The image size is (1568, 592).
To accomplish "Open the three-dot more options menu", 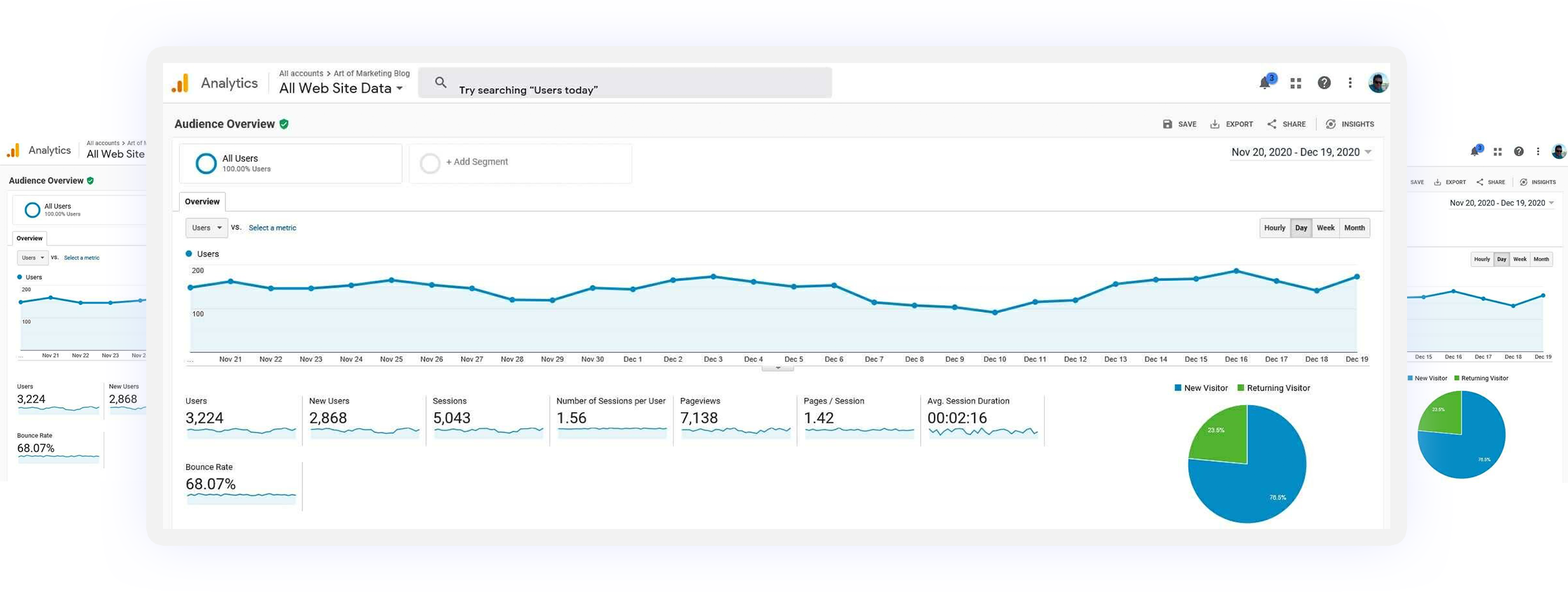I will tap(1350, 83).
